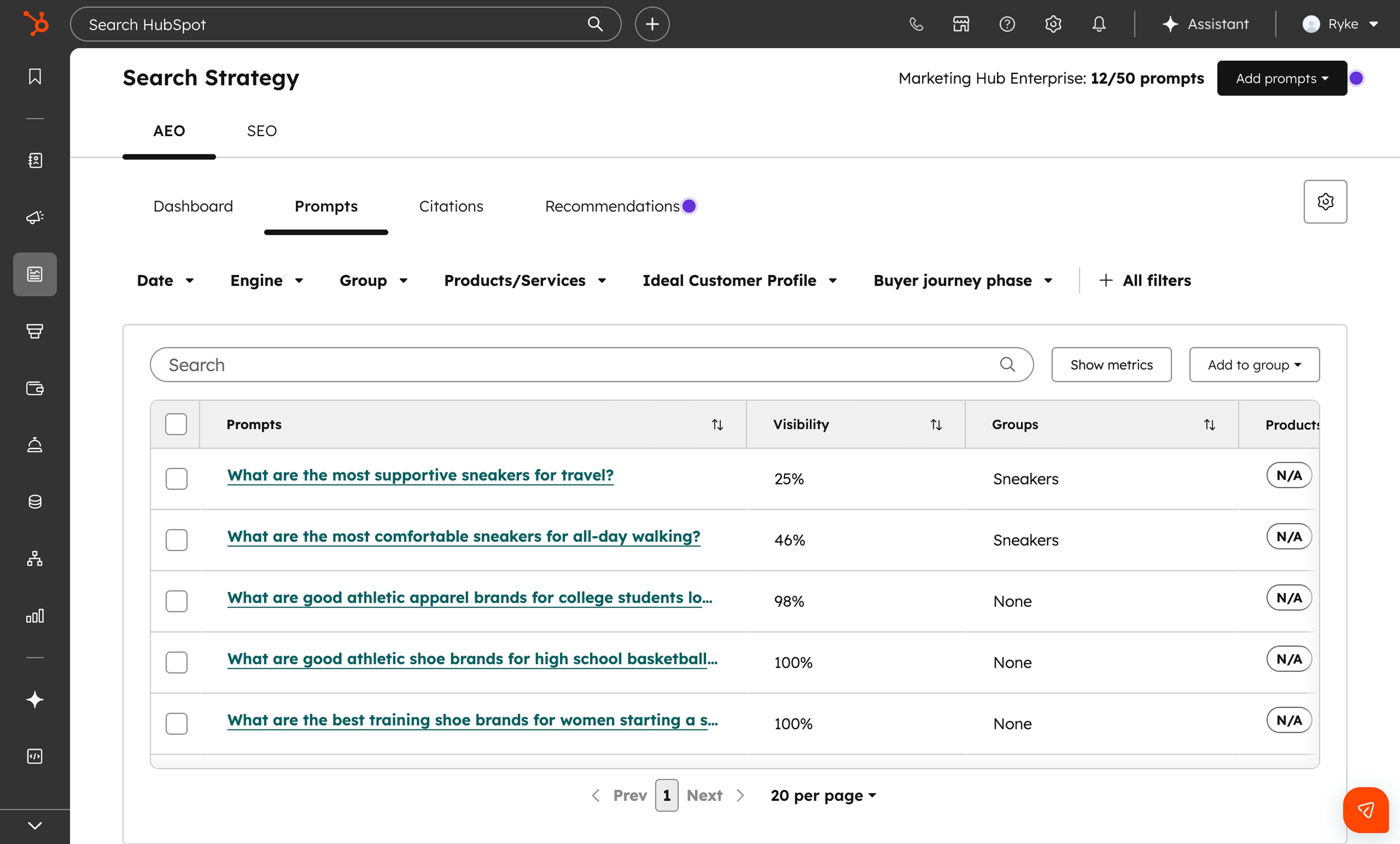
Task: Open the Reporting bar-chart sidebar icon
Action: [x=34, y=615]
